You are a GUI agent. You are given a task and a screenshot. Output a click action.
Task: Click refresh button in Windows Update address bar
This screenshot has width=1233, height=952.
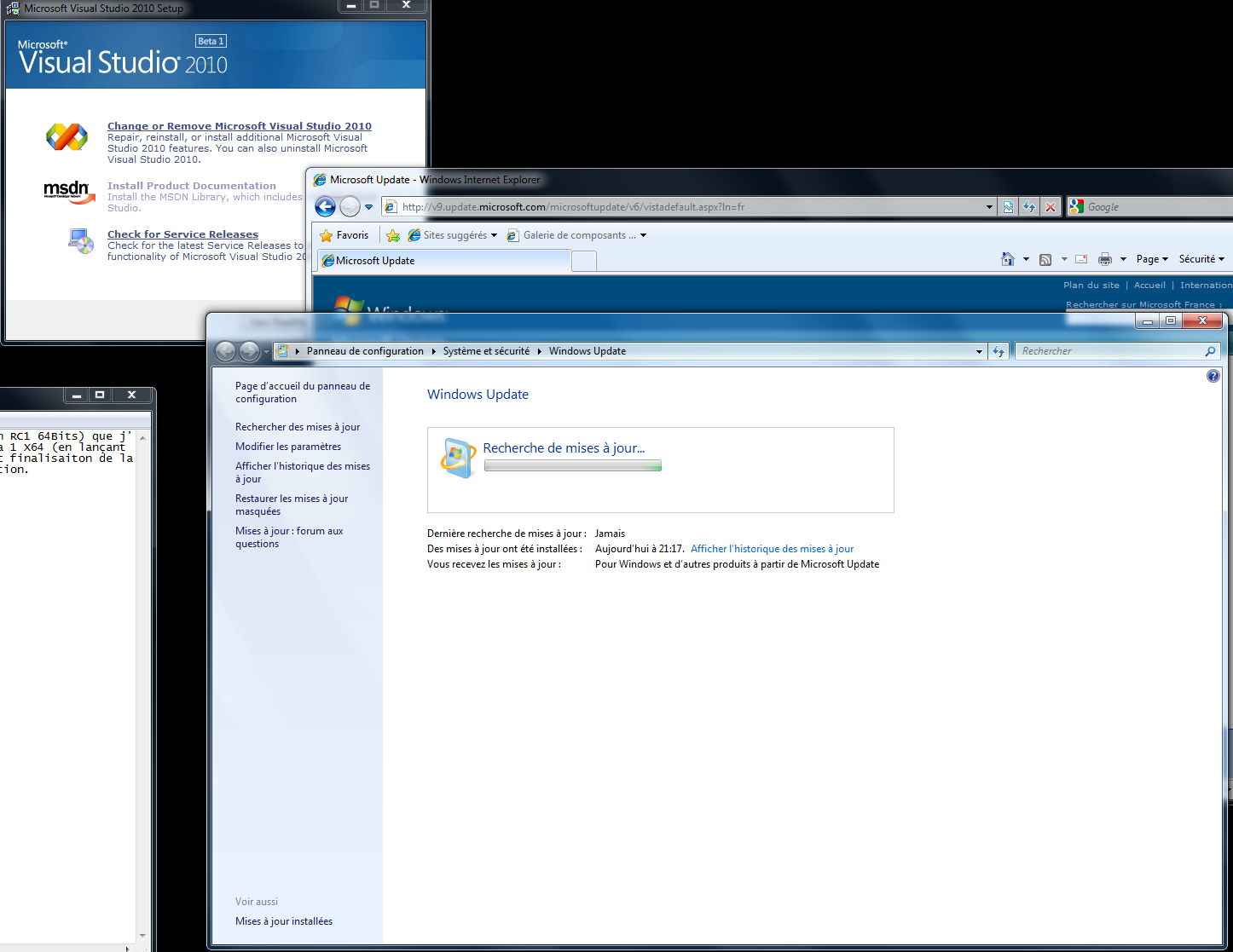point(999,351)
